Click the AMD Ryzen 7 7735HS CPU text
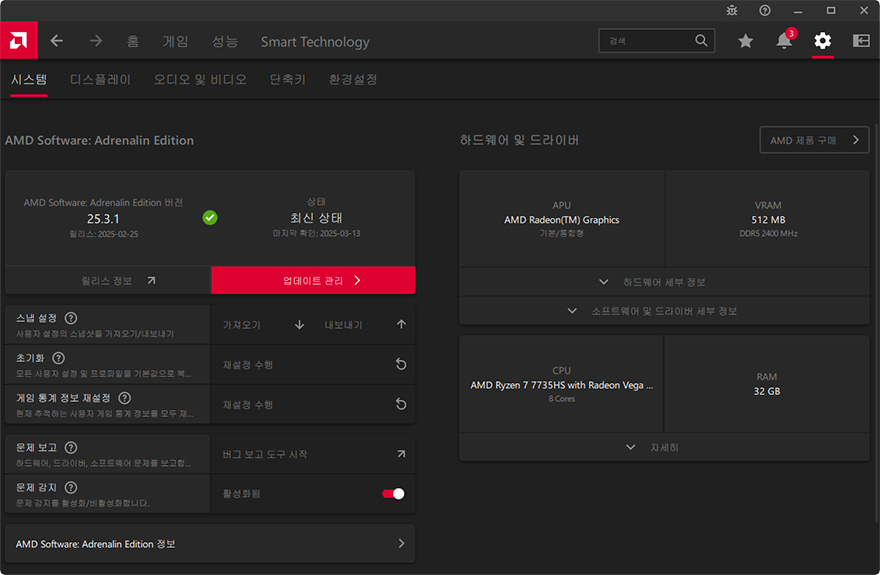Screen dimensions: 880x575 (561, 385)
